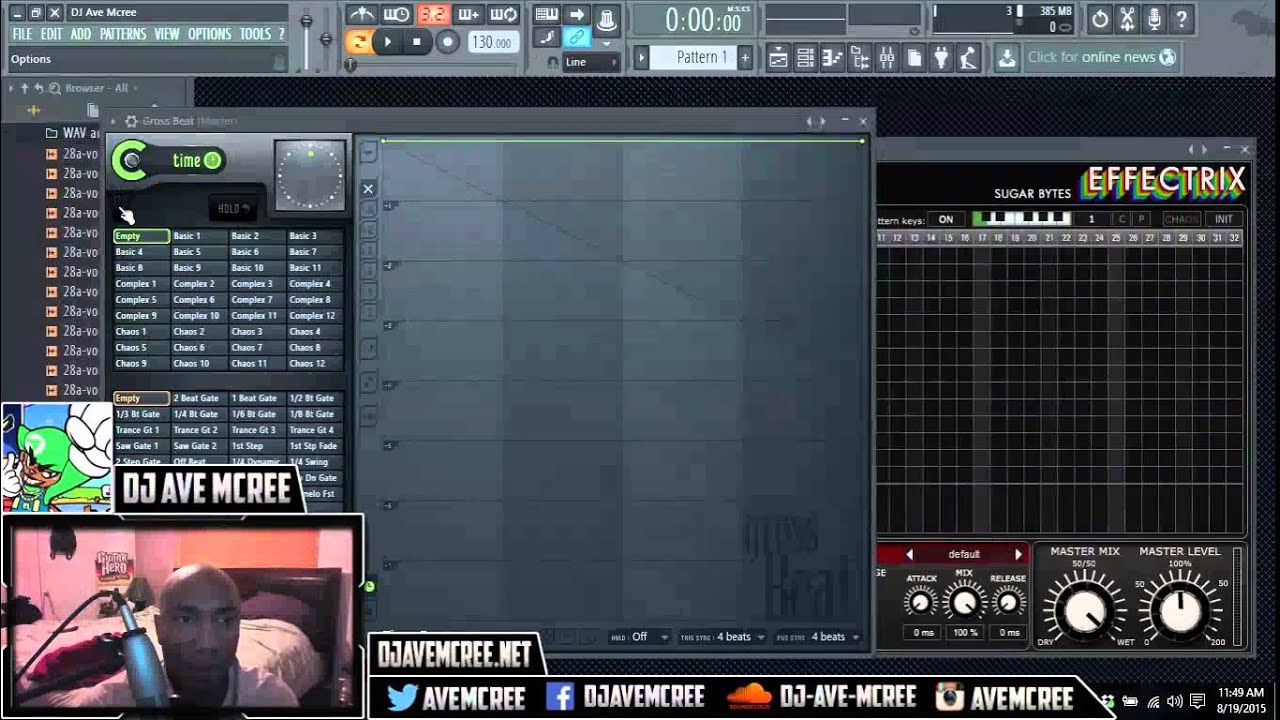Viewport: 1280px width, 720px height.
Task: Toggle typing keyboard to piano icon
Action: [x=546, y=14]
